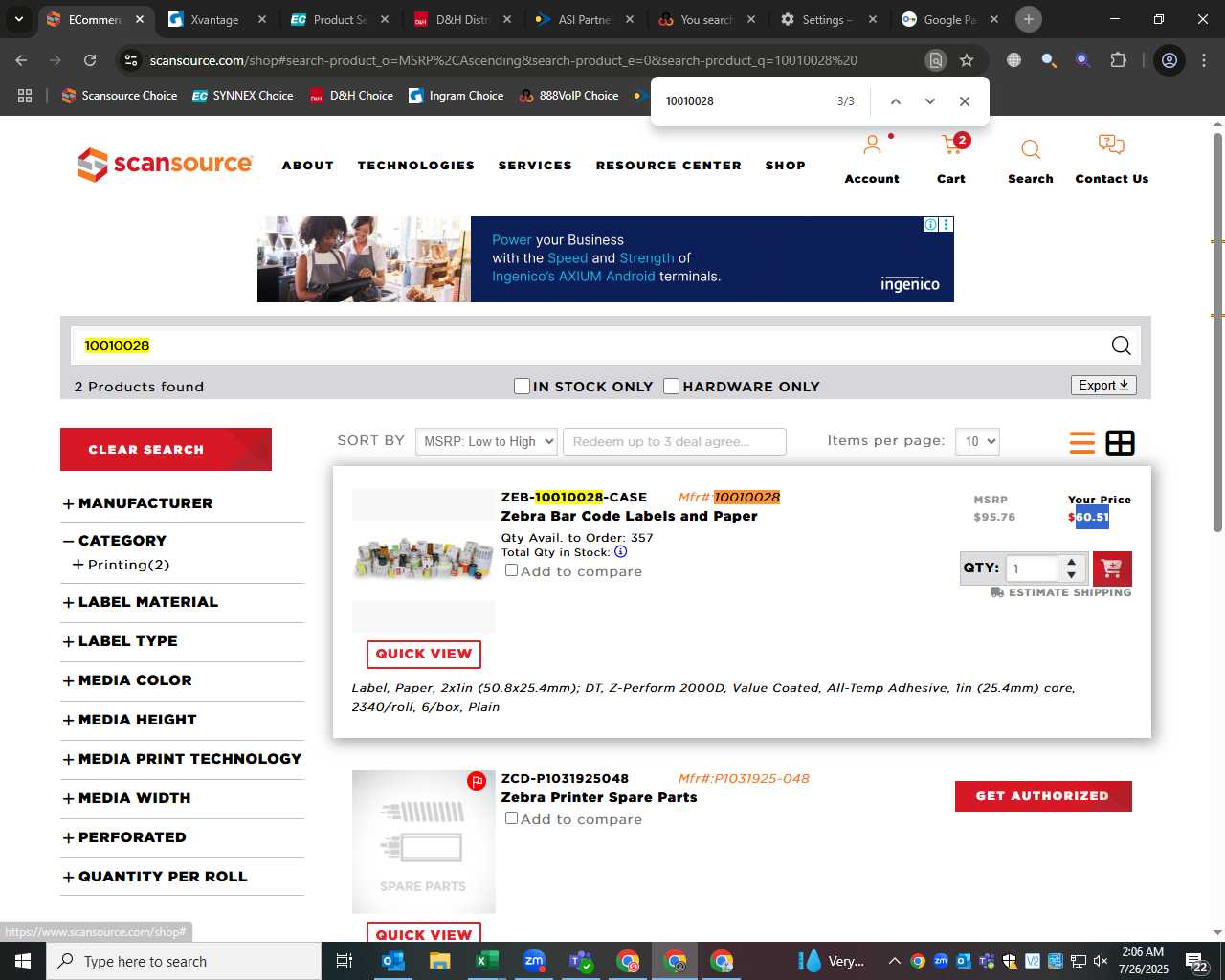
Task: Check Add to compare for ZCD-P1031925048
Action: pos(511,818)
